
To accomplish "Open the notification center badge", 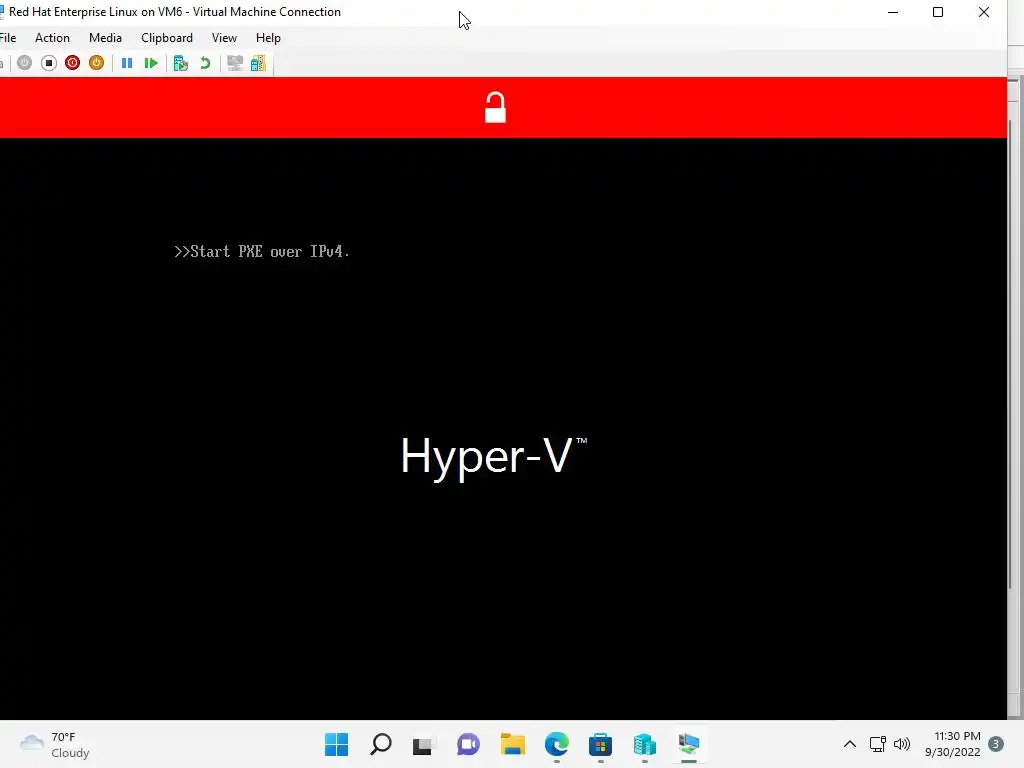I will [996, 744].
